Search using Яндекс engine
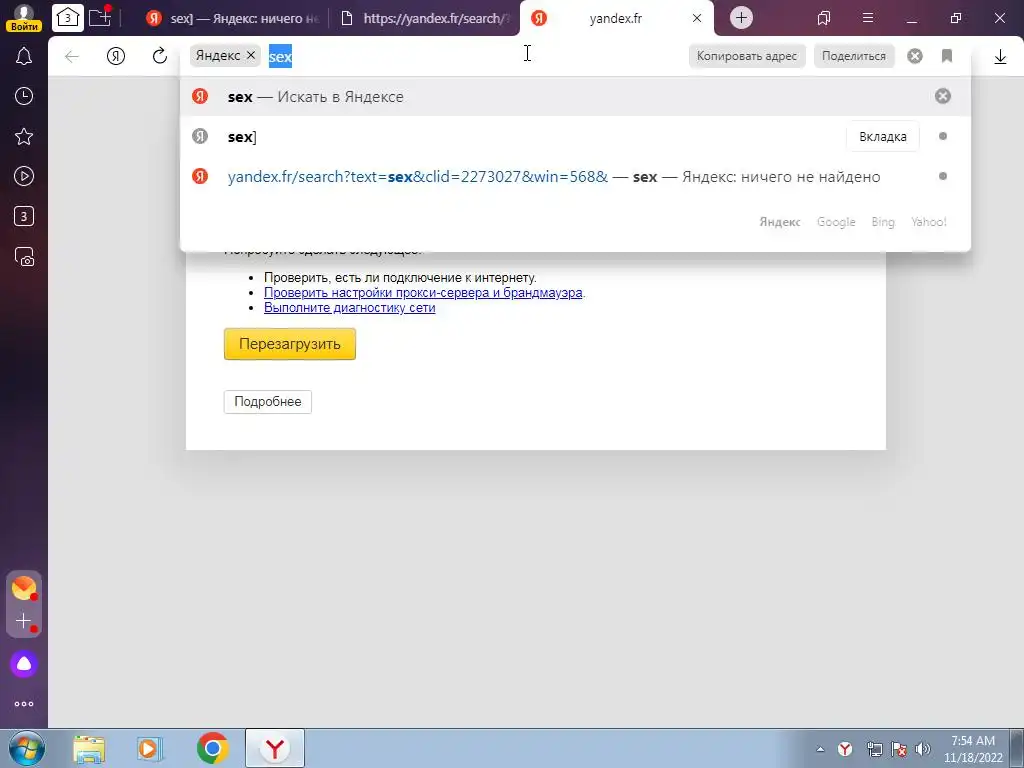1024x768 pixels. (x=780, y=222)
